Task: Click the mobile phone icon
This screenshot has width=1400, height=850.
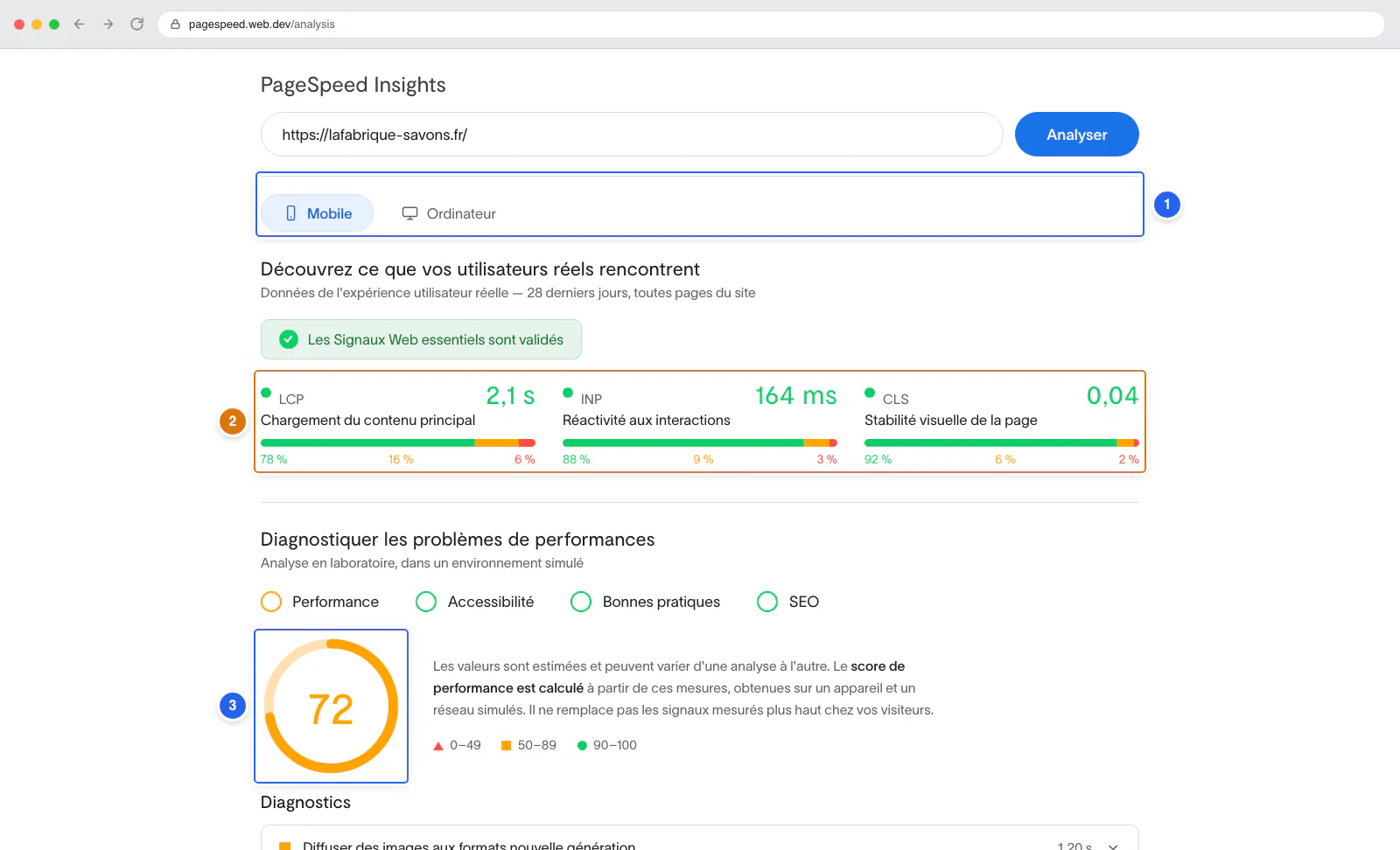Action: point(291,213)
